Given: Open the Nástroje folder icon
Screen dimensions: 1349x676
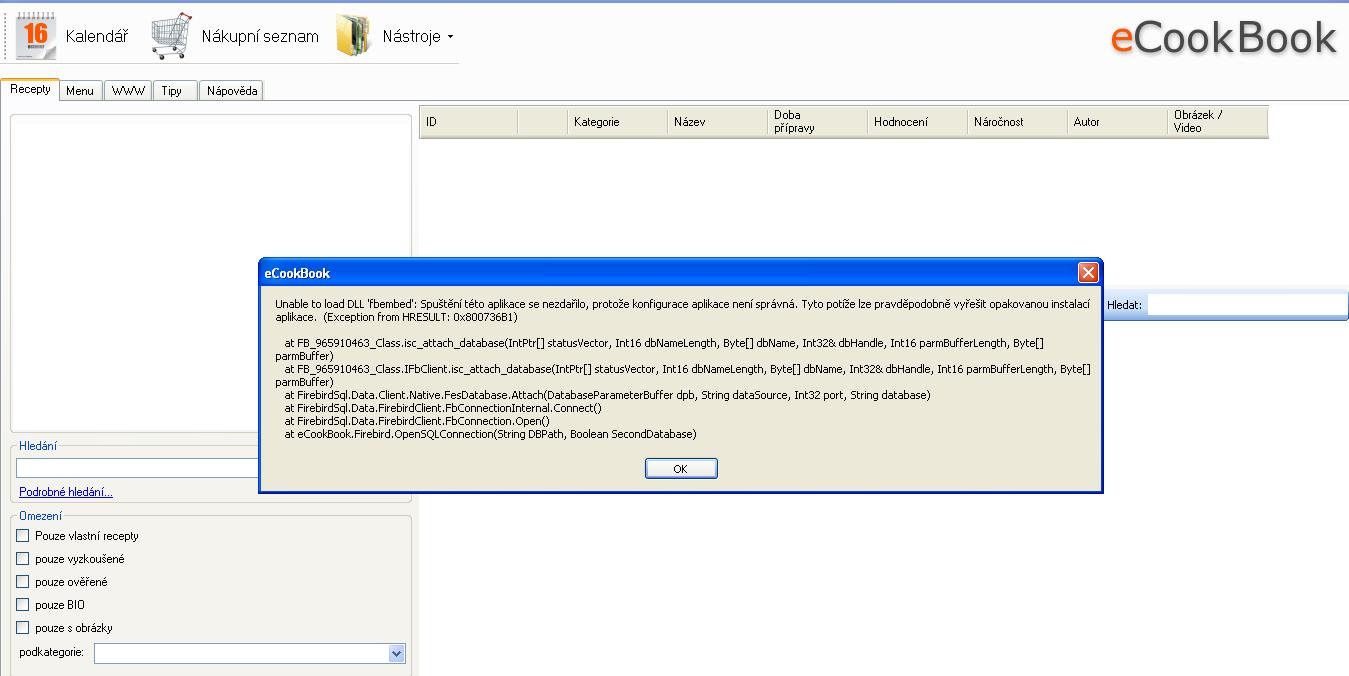Looking at the screenshot, I should tap(354, 36).
